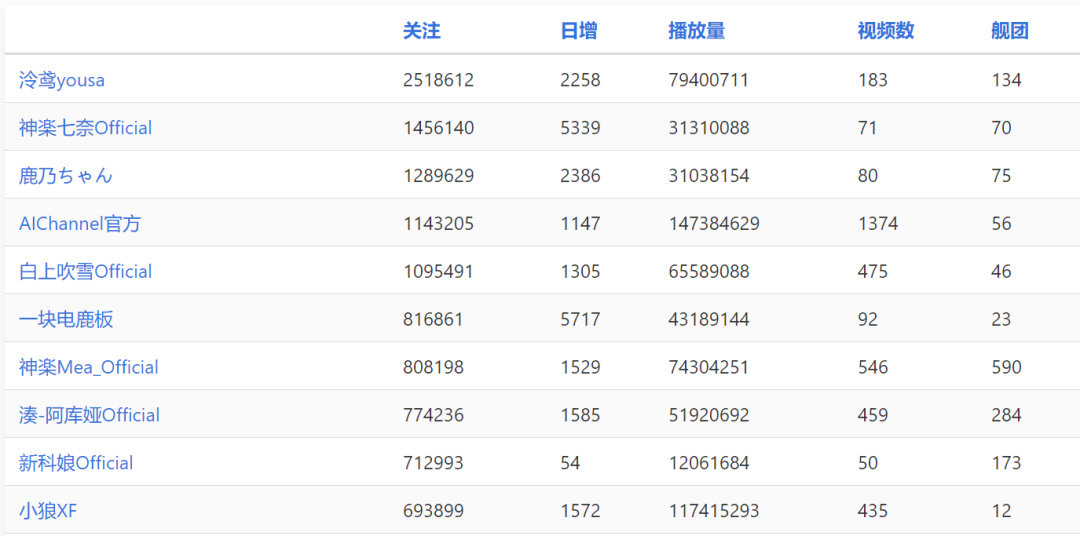Select follower count 1095491
Image resolution: width=1080 pixels, height=536 pixels.
pyautogui.click(x=439, y=271)
